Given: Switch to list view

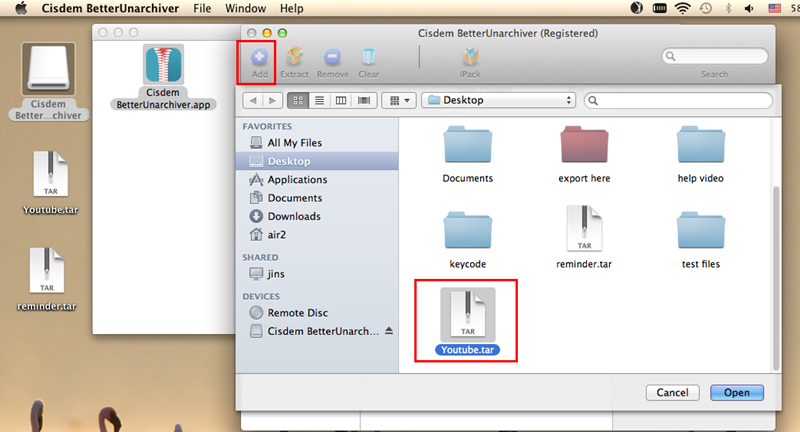Looking at the screenshot, I should (319, 100).
